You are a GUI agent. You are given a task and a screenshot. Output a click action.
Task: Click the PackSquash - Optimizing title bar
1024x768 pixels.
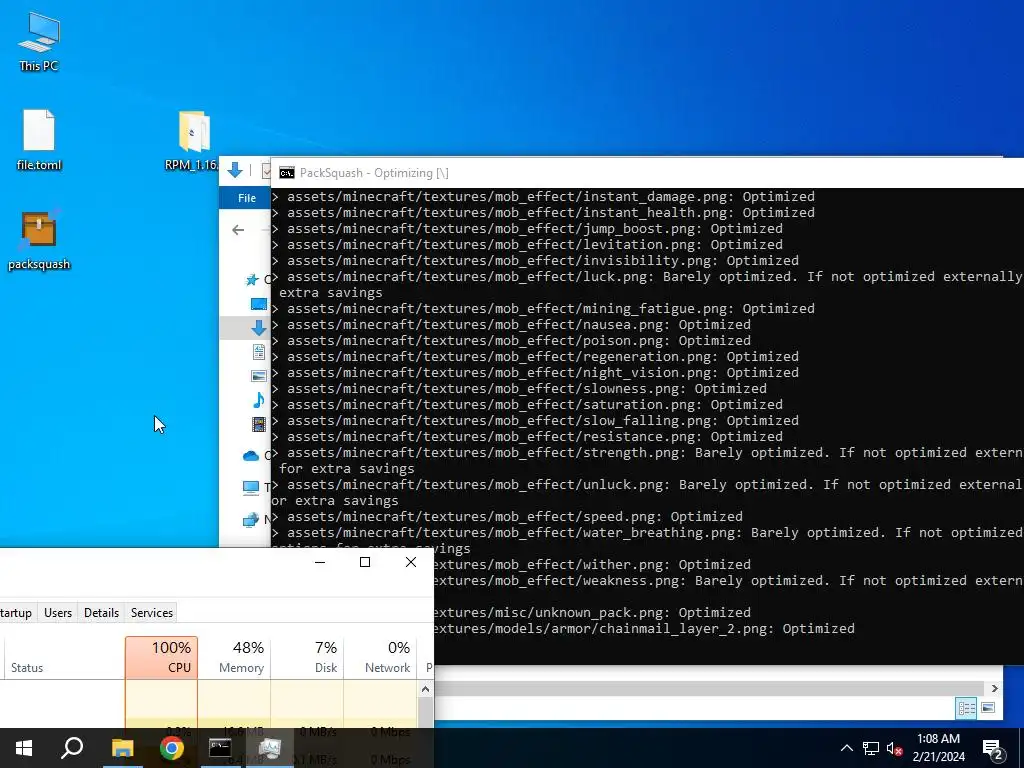coord(647,173)
